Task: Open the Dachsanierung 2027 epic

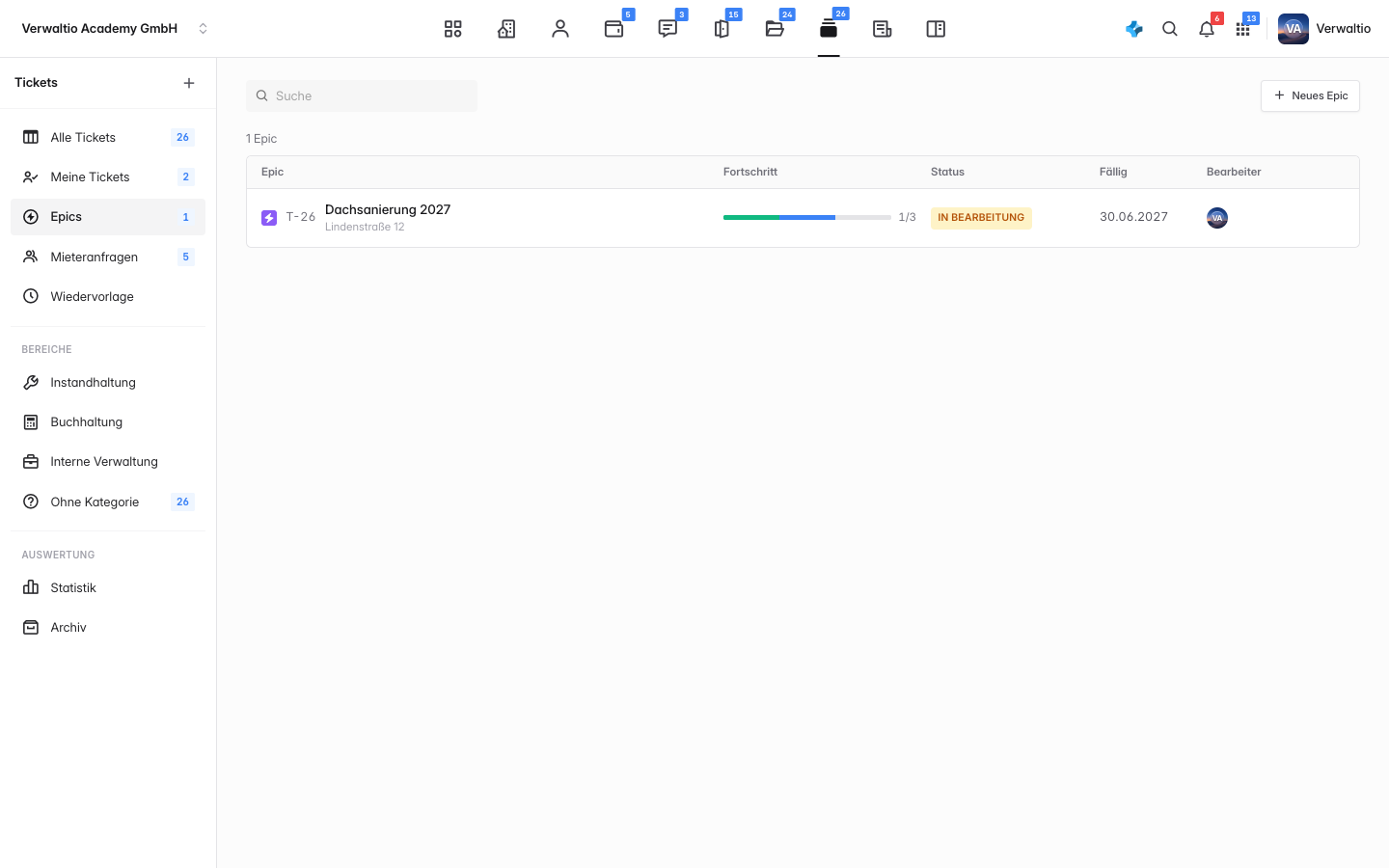Action: click(388, 209)
